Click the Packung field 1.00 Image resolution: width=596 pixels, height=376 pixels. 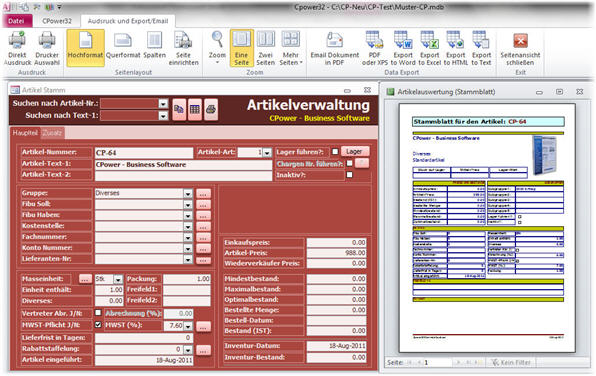point(187,279)
